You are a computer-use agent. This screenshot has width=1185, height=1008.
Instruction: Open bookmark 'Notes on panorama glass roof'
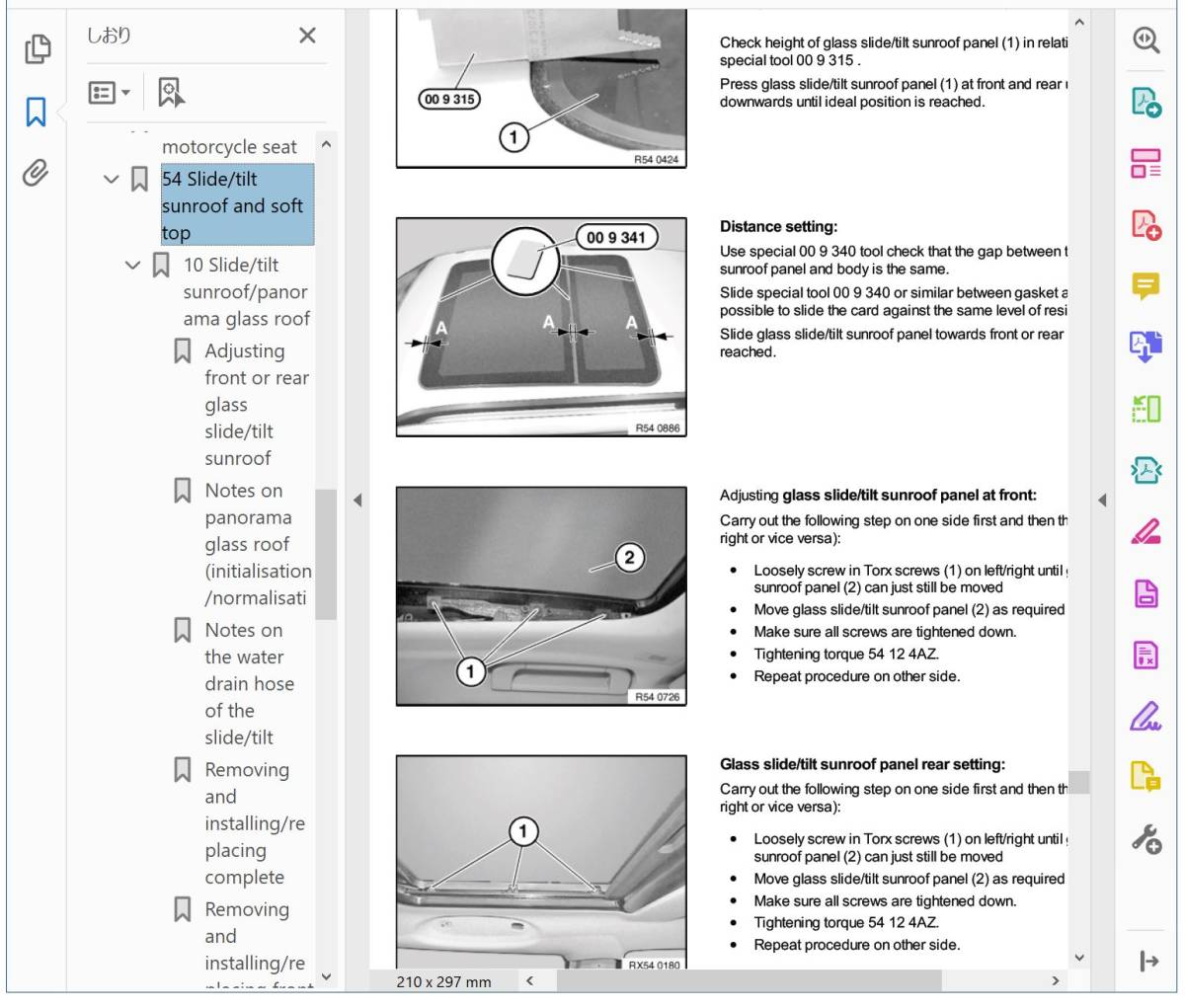pyautogui.click(x=258, y=544)
